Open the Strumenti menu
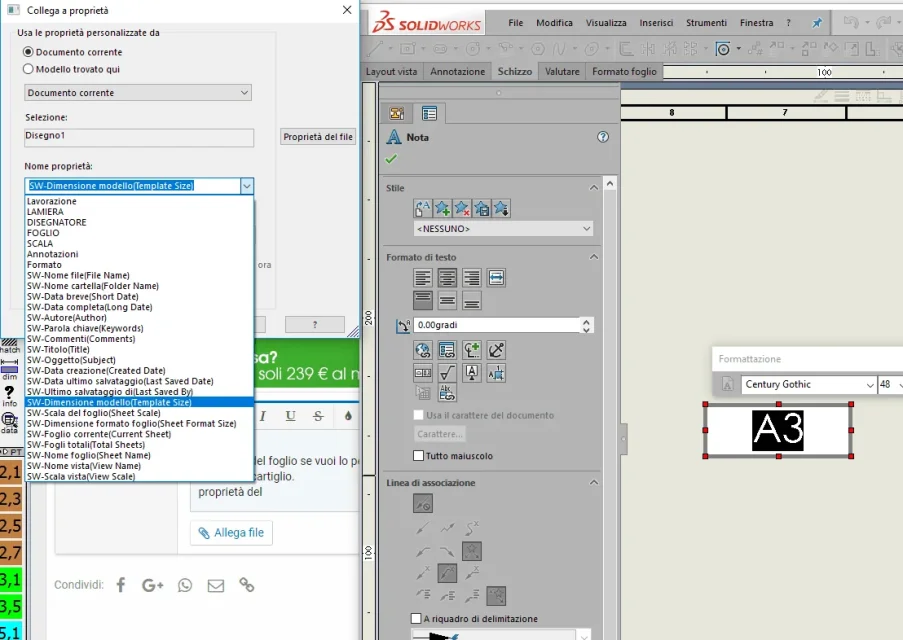 click(x=706, y=23)
